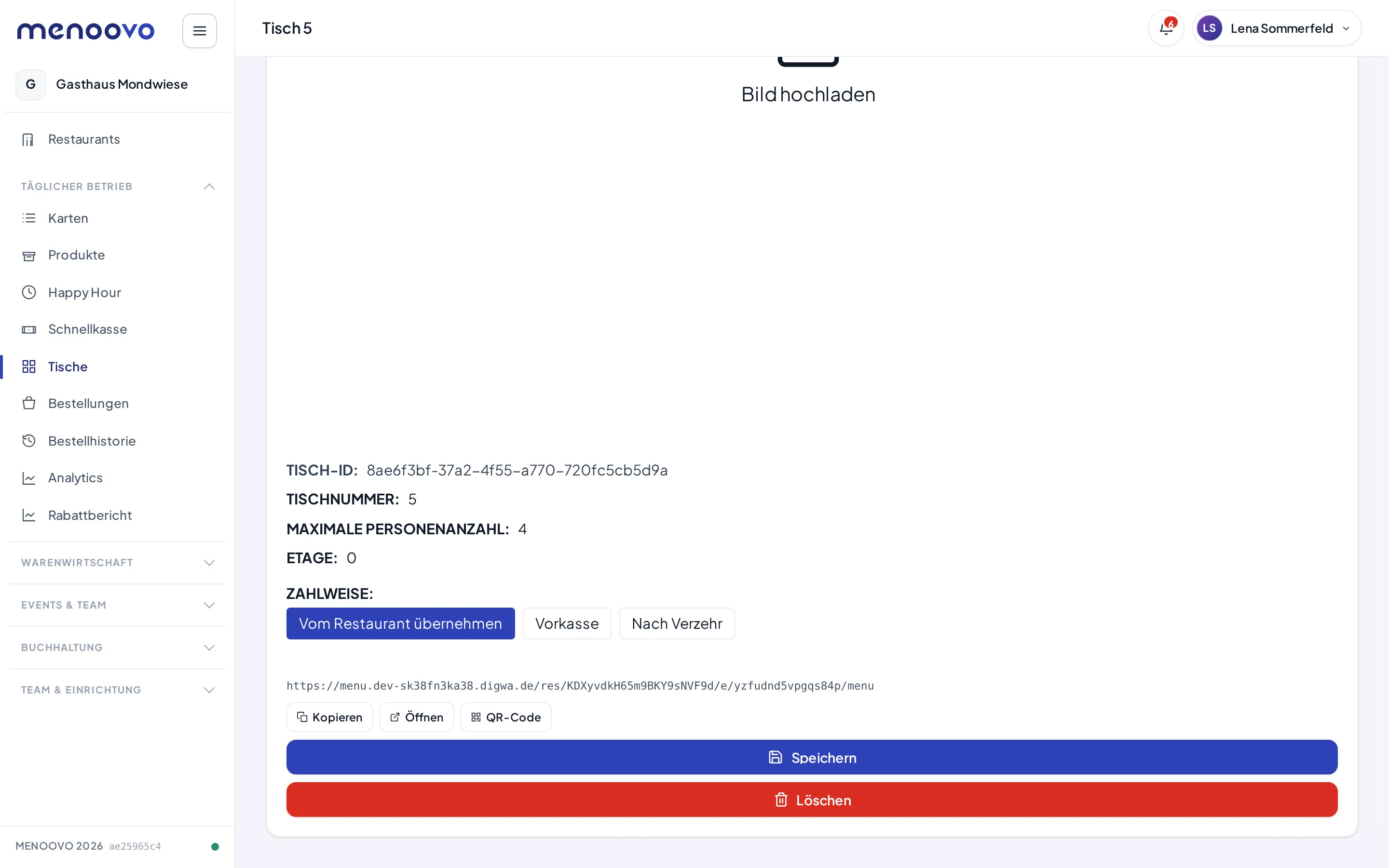Image resolution: width=1389 pixels, height=868 pixels.
Task: Click the LS user avatar
Action: (1209, 28)
